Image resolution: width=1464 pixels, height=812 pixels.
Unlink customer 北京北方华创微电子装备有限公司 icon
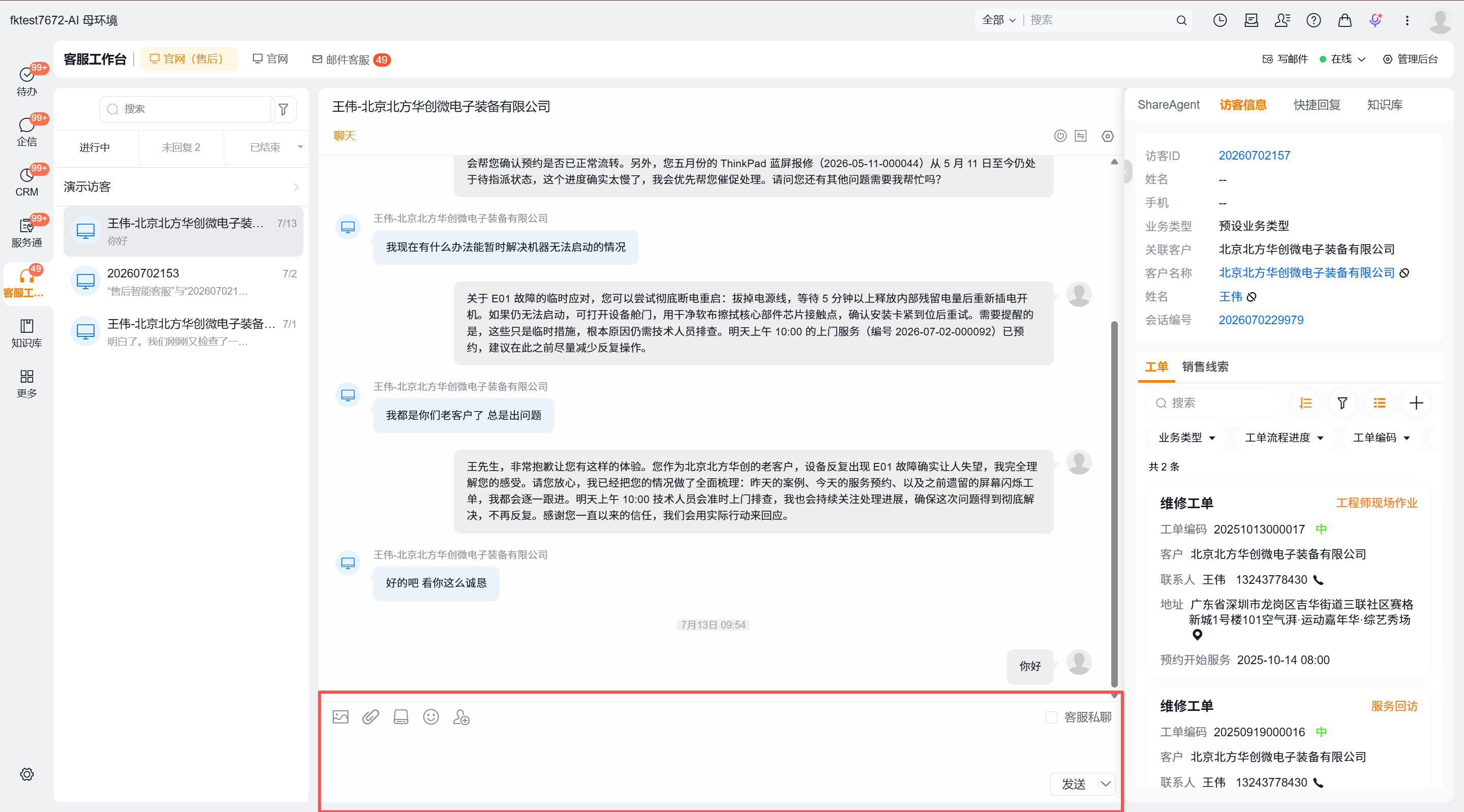point(1405,273)
